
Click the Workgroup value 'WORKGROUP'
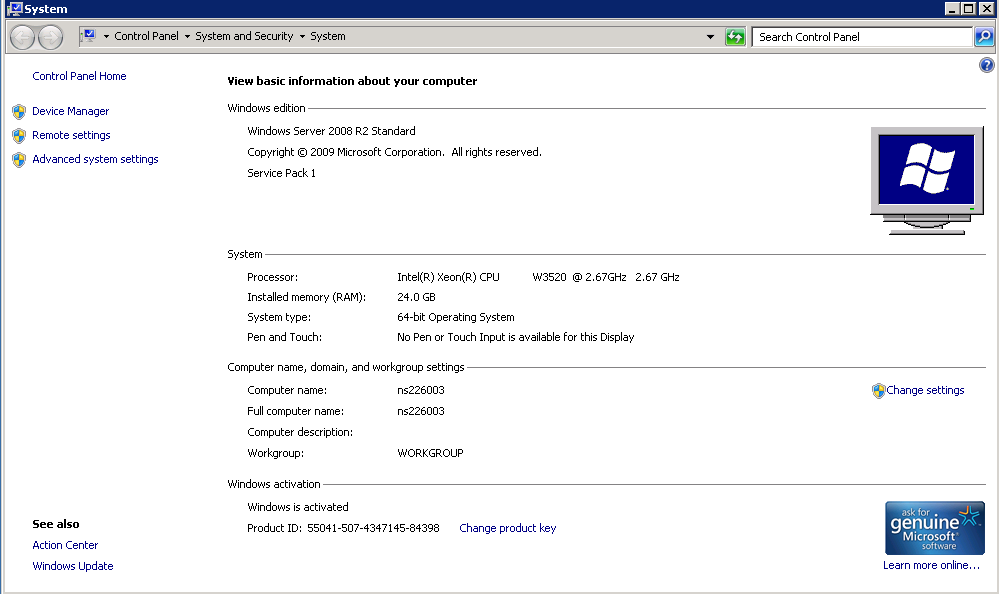(x=430, y=453)
